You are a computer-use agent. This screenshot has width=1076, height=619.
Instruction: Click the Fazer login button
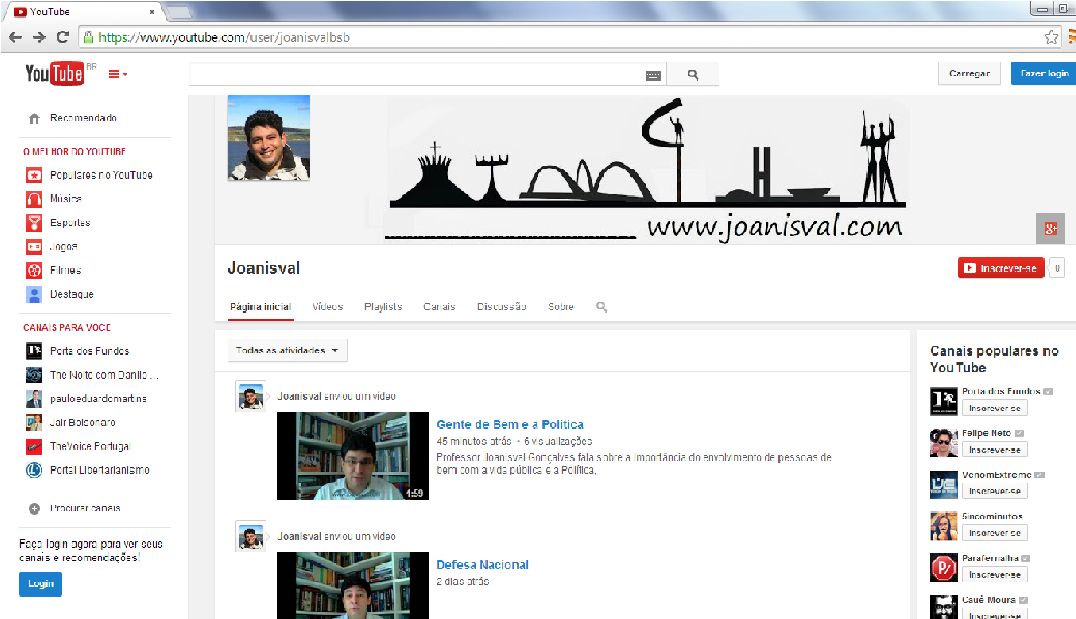pos(1041,74)
